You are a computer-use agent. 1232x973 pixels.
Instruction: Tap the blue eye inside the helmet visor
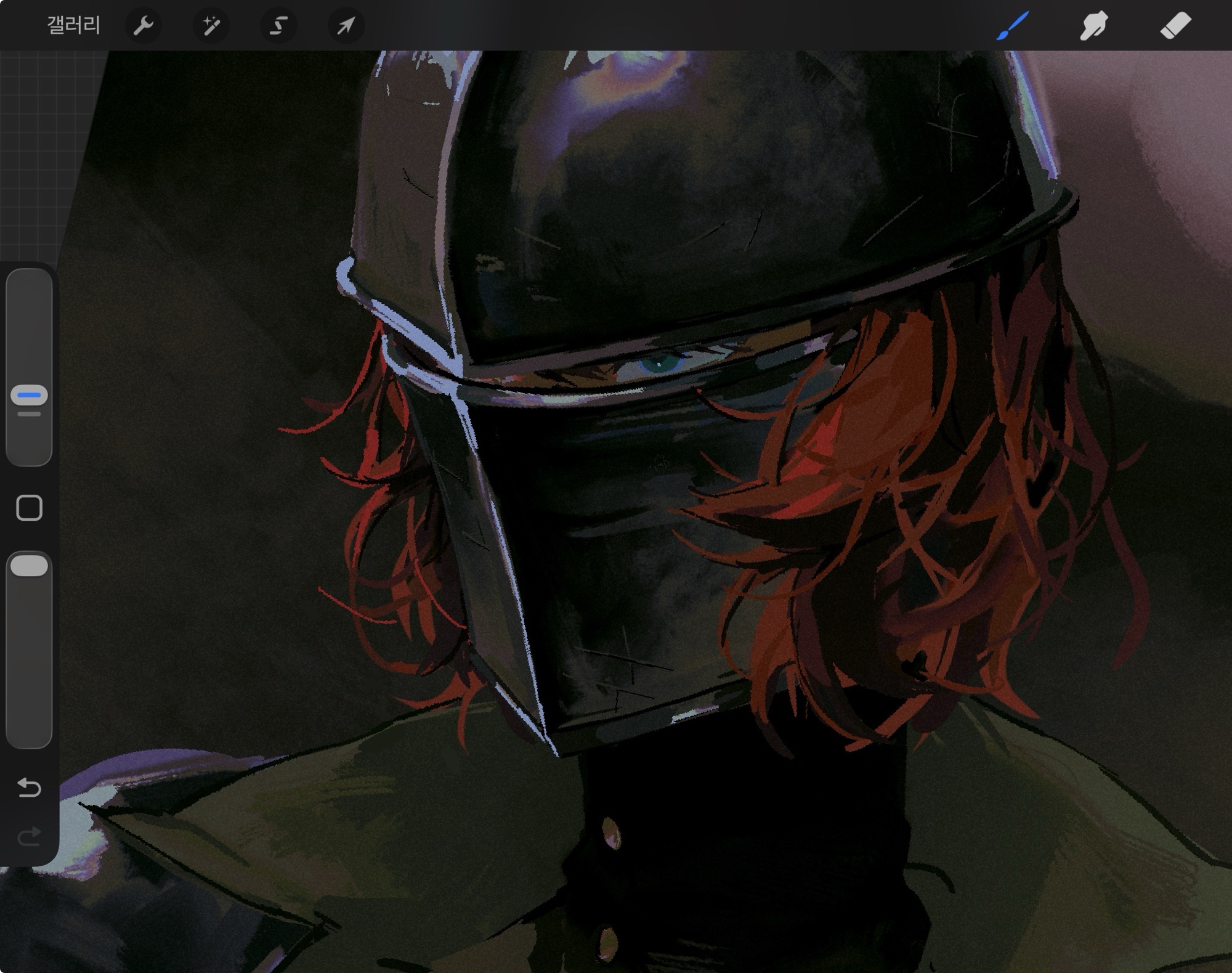658,365
